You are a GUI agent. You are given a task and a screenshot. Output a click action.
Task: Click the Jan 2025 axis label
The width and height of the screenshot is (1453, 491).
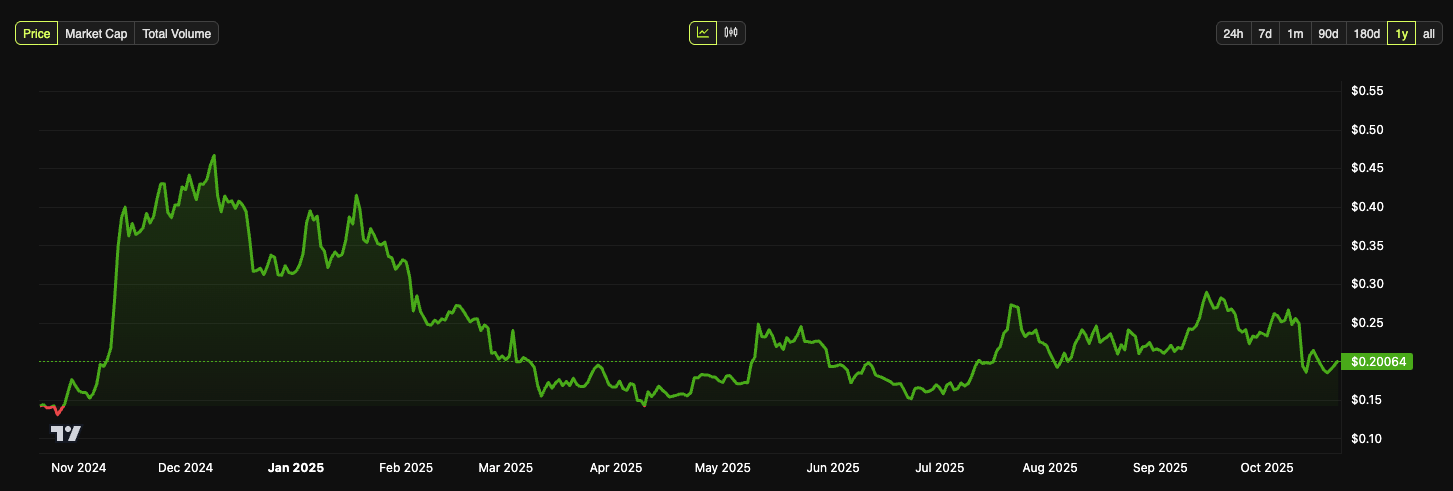[x=296, y=467]
